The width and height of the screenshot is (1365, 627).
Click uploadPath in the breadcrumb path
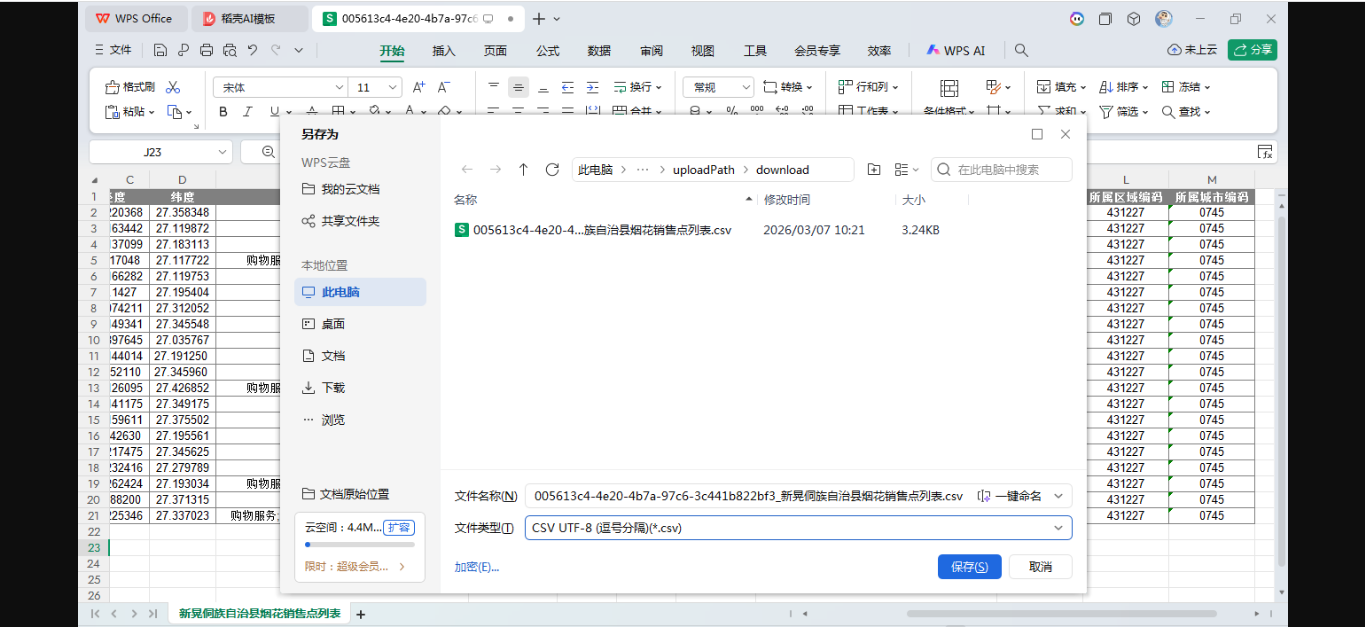(x=703, y=170)
